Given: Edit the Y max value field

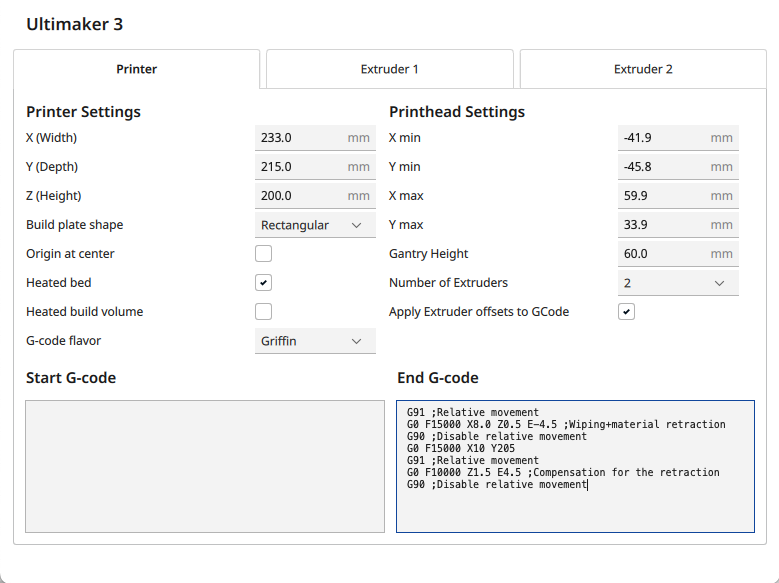Looking at the screenshot, I should [663, 225].
